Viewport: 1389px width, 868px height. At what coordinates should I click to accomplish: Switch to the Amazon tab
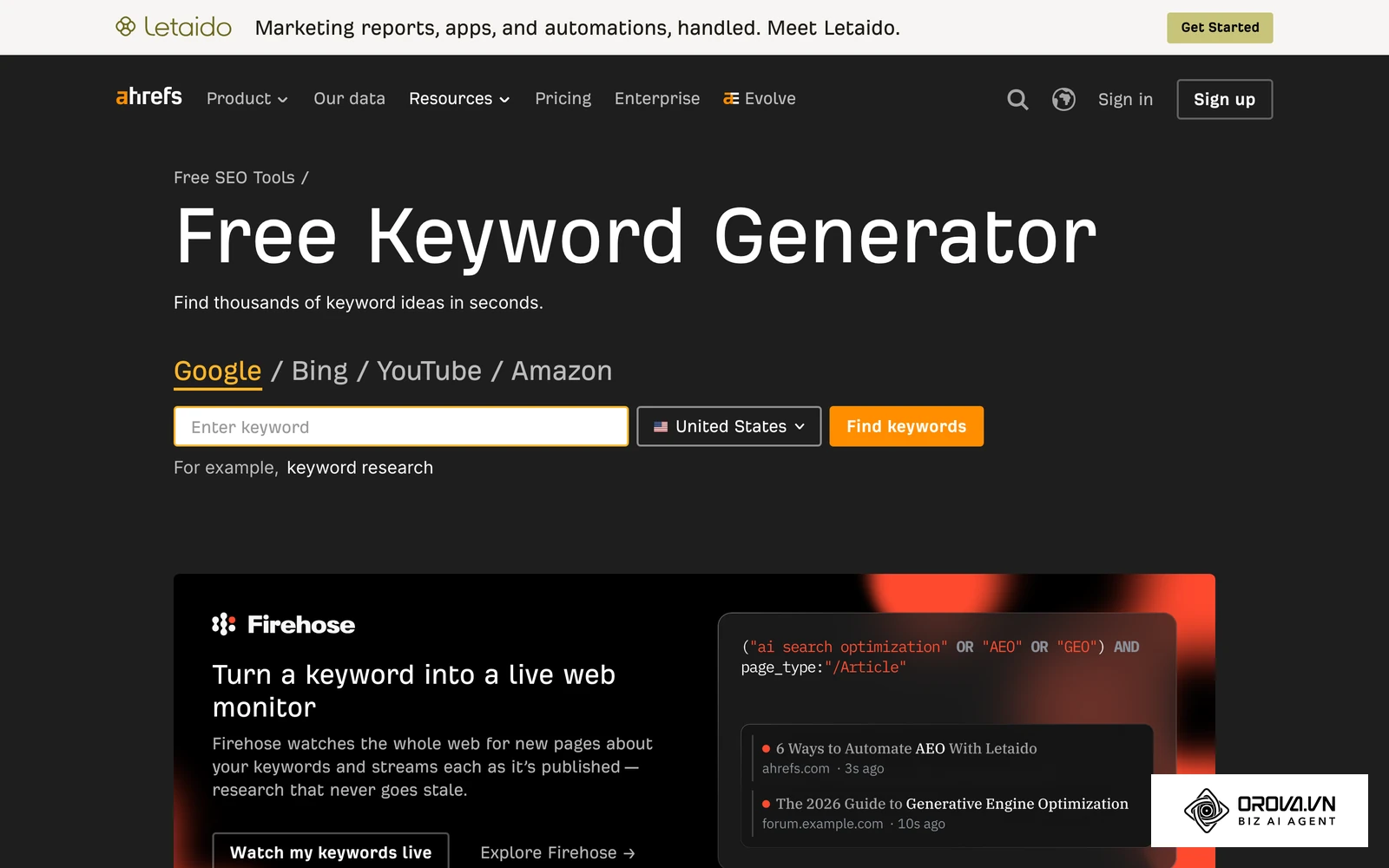tap(562, 371)
